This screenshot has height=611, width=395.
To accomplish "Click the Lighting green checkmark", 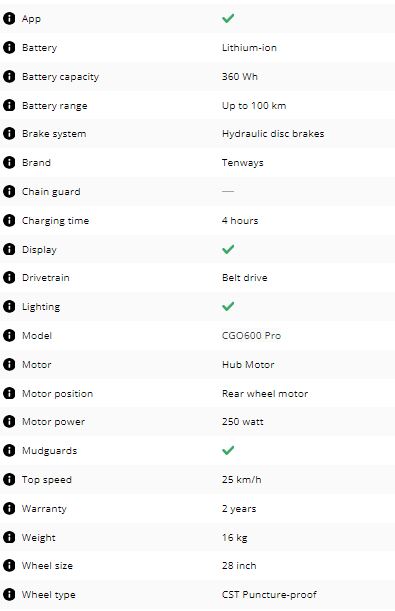I will 228,306.
